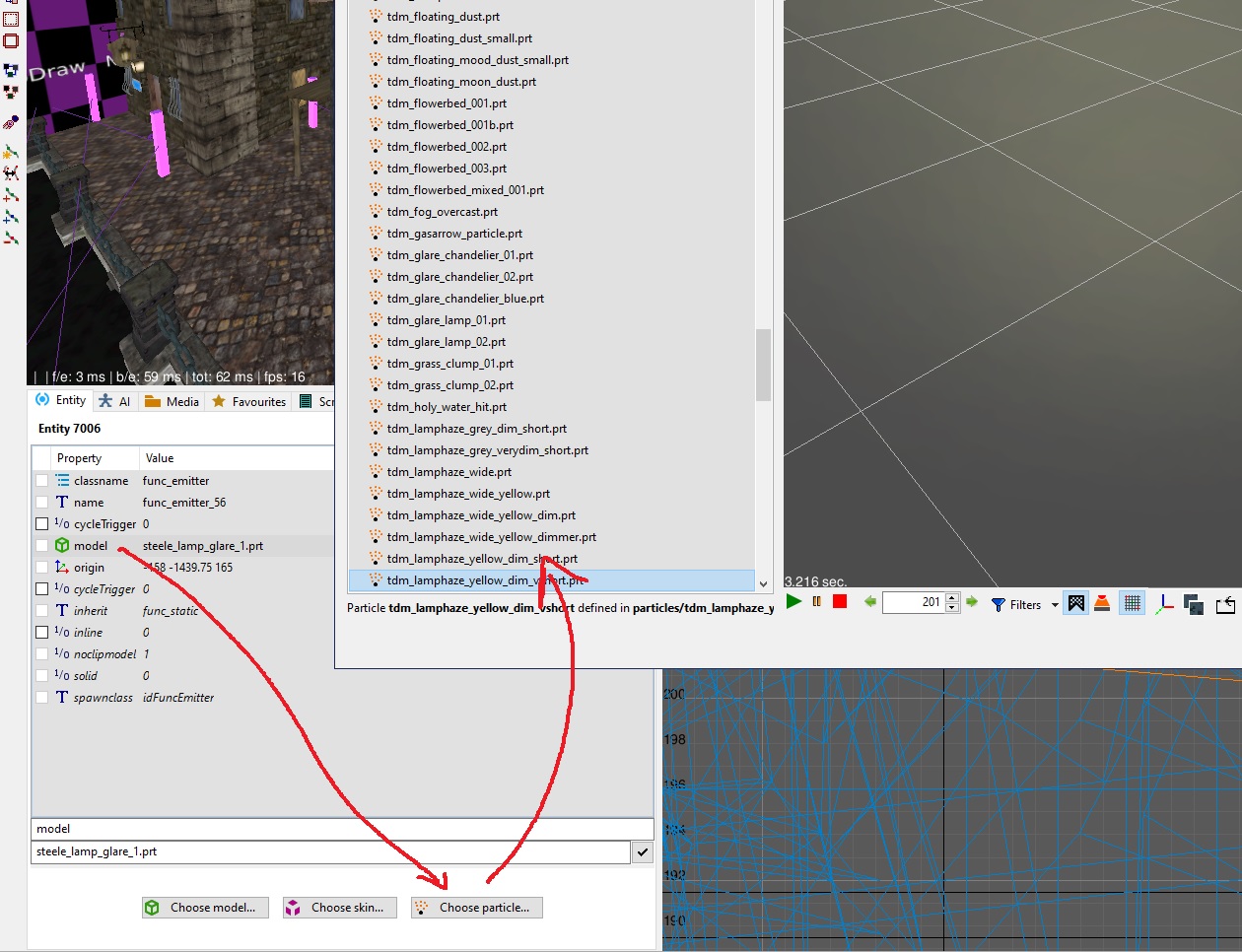Increment the frame number spinner up arrow
The width and height of the screenshot is (1242, 952).
[x=952, y=597]
